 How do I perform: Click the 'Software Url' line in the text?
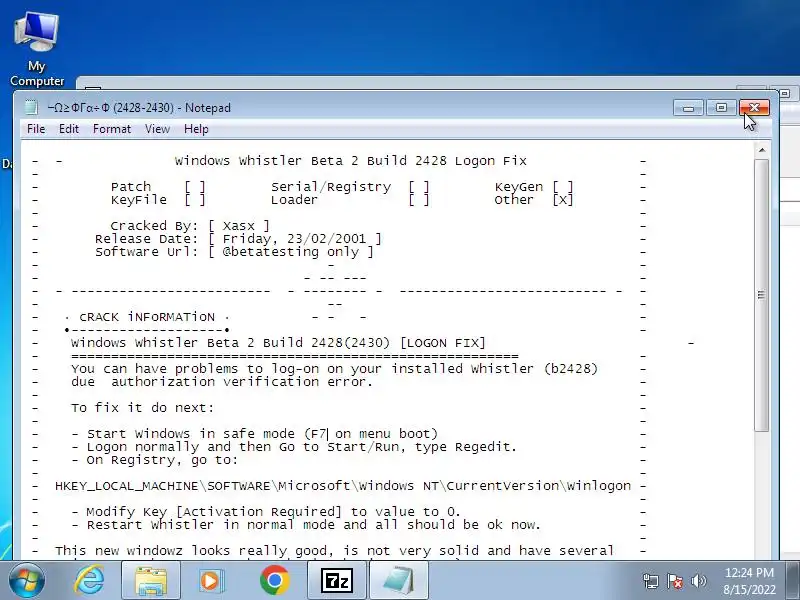coord(234,252)
